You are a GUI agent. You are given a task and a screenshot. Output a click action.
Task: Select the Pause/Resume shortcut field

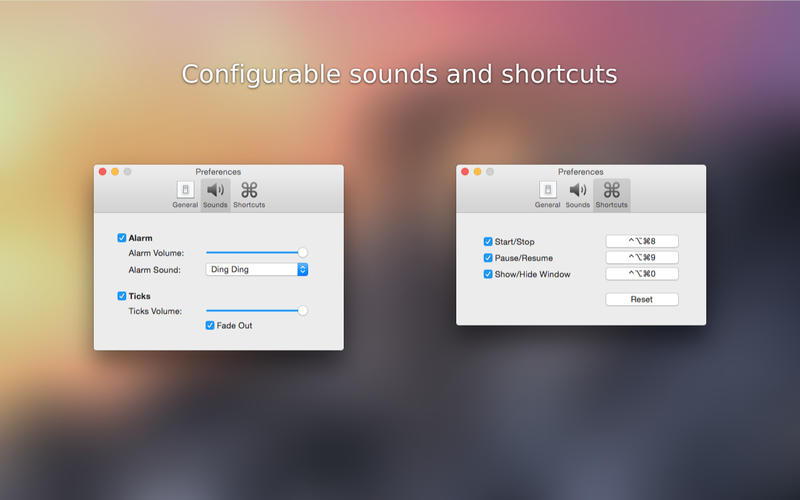pos(642,258)
